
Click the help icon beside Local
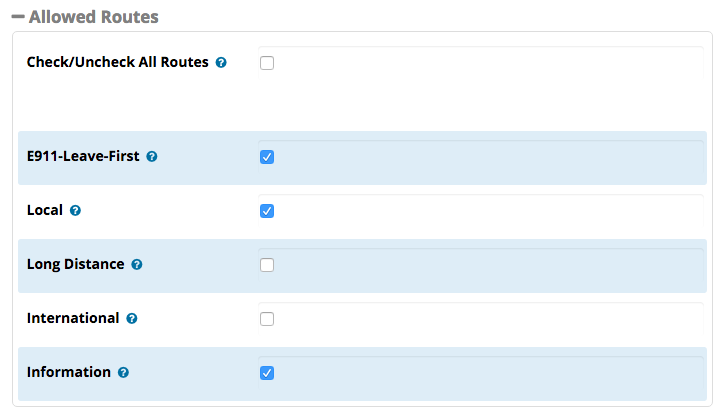pos(75,211)
